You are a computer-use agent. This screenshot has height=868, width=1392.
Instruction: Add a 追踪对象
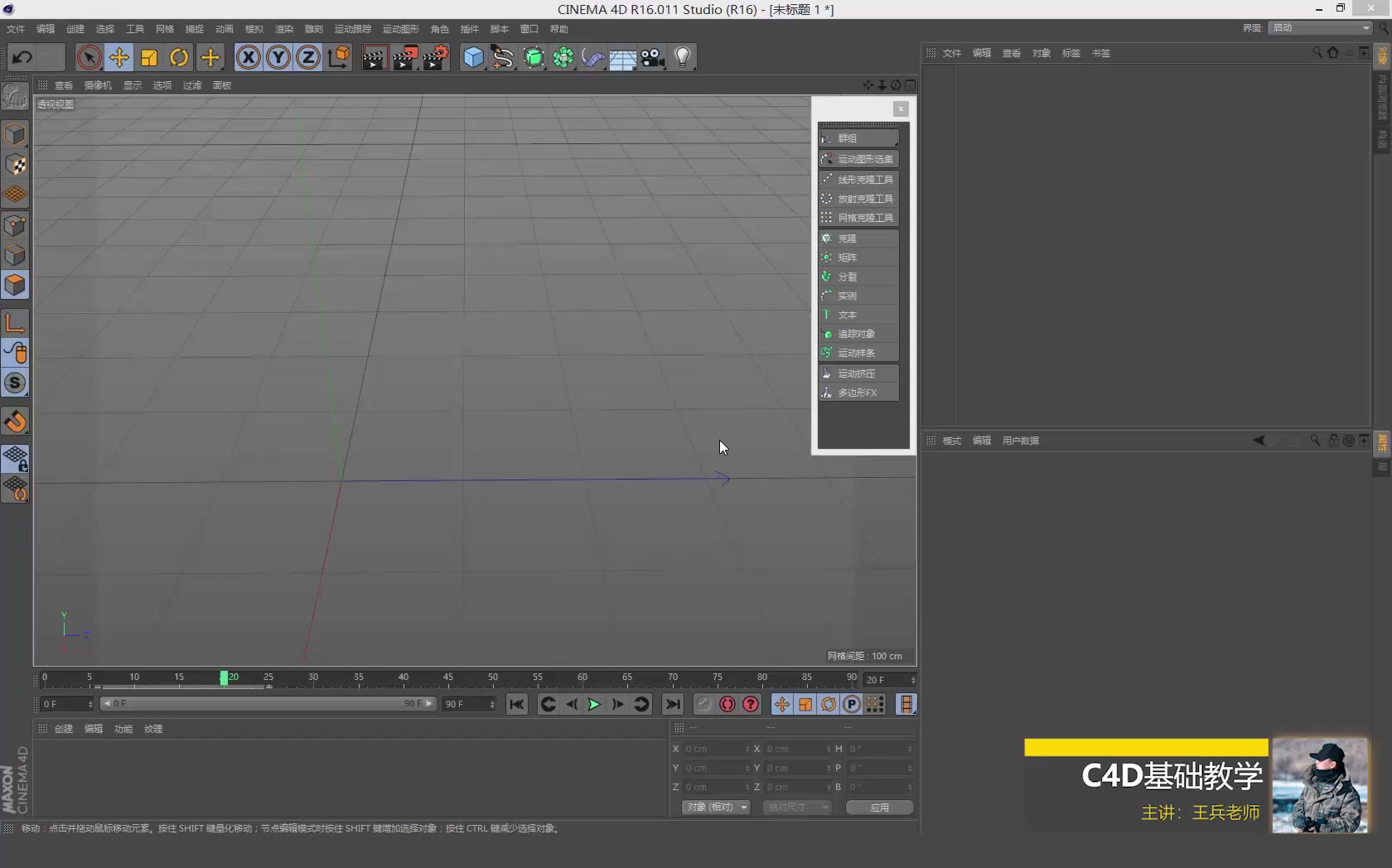pyautogui.click(x=858, y=334)
